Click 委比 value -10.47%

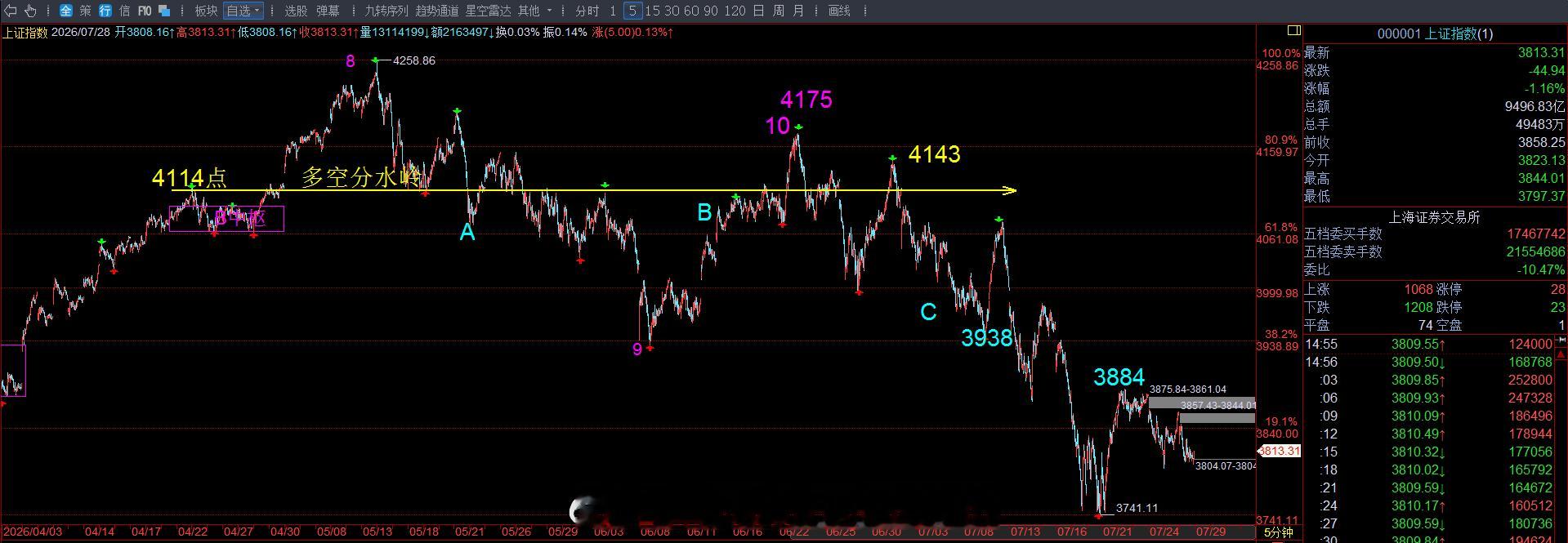click(x=1541, y=269)
